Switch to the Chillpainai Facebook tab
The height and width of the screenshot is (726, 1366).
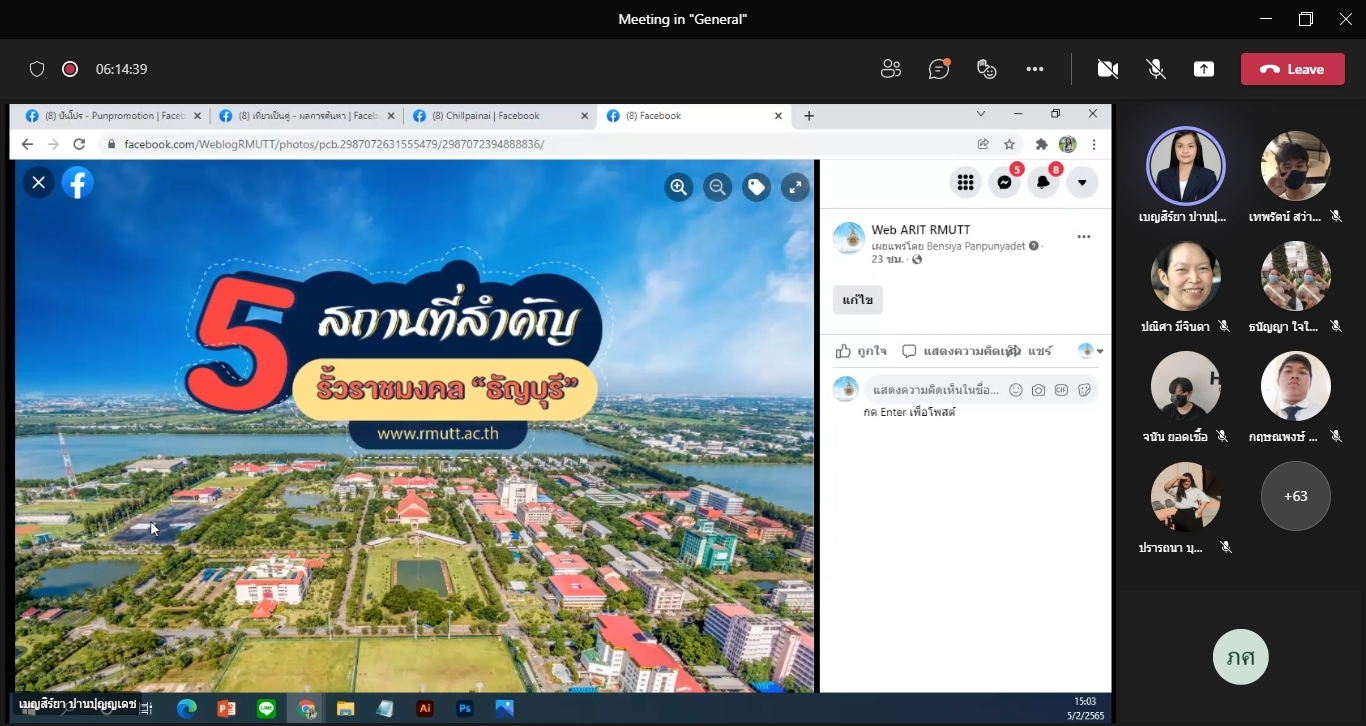pos(499,116)
